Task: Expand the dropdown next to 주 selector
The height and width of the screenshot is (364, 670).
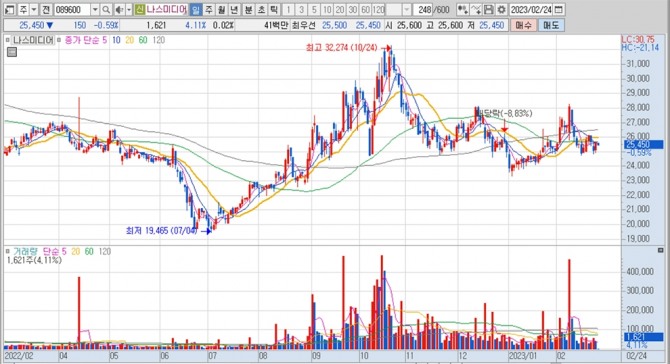Action: [34, 9]
